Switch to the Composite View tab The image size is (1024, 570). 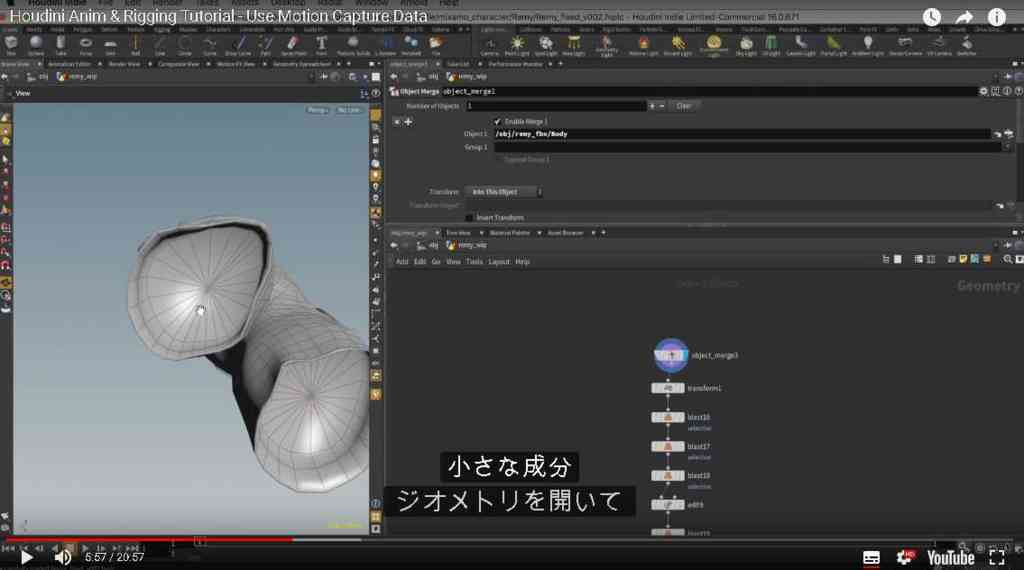pos(178,64)
